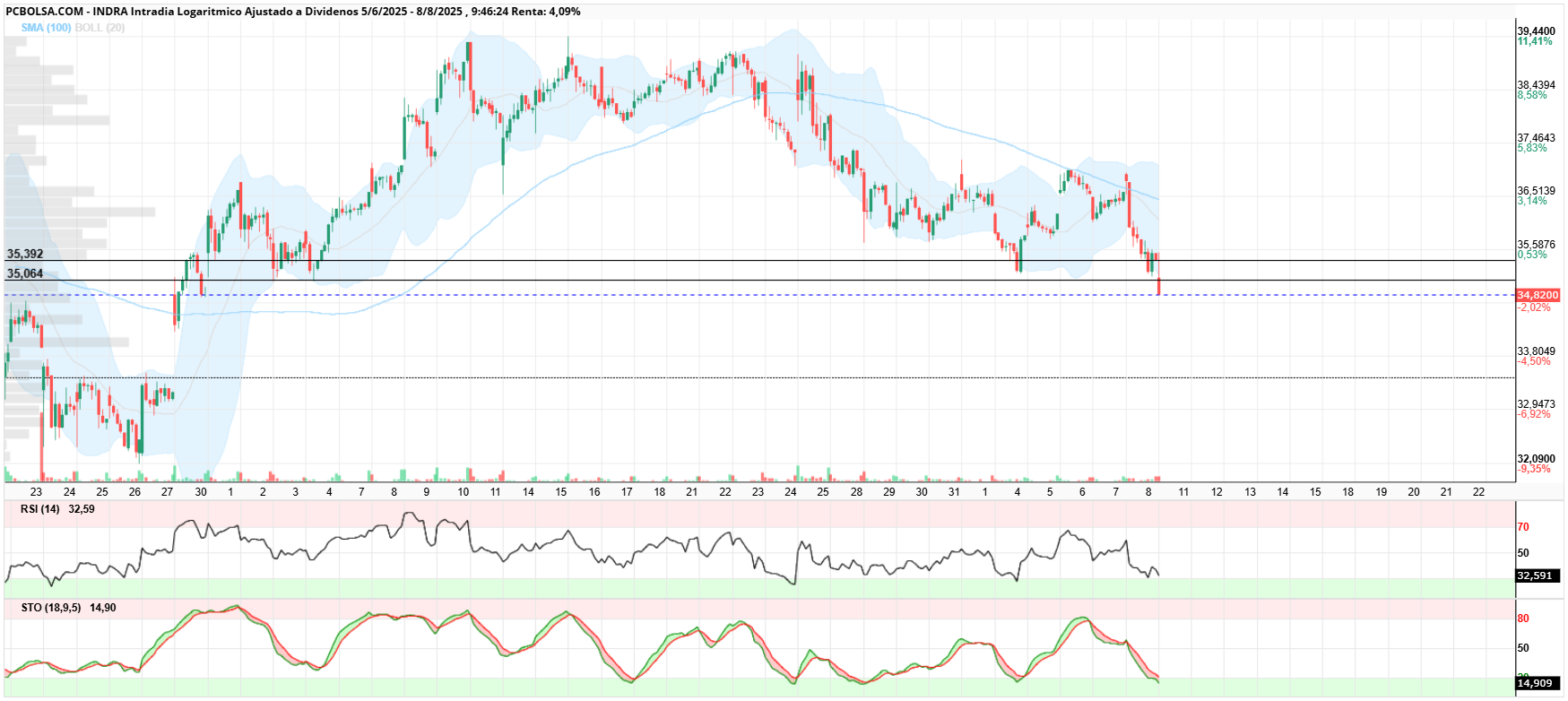Click the 39,4400 price axis label

tap(1537, 31)
